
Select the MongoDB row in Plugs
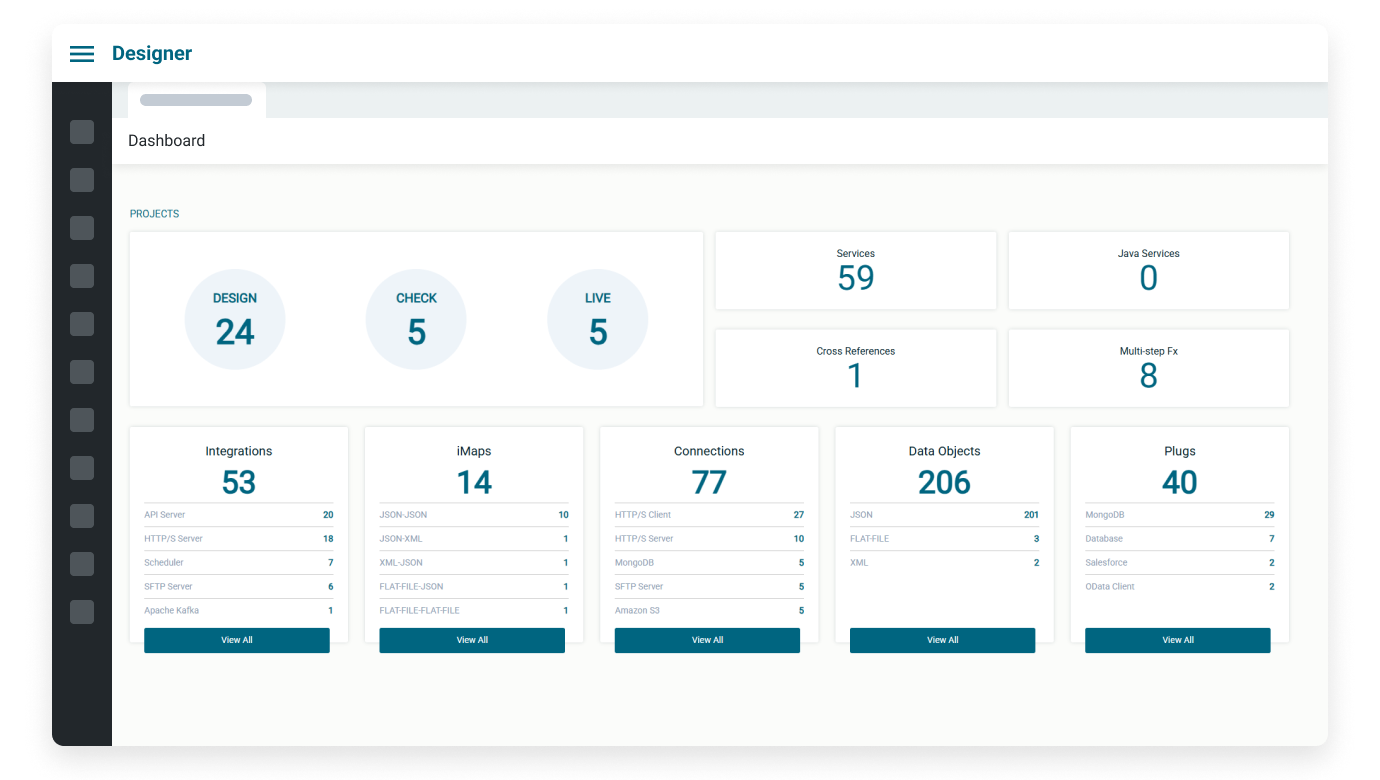pyautogui.click(x=1179, y=515)
